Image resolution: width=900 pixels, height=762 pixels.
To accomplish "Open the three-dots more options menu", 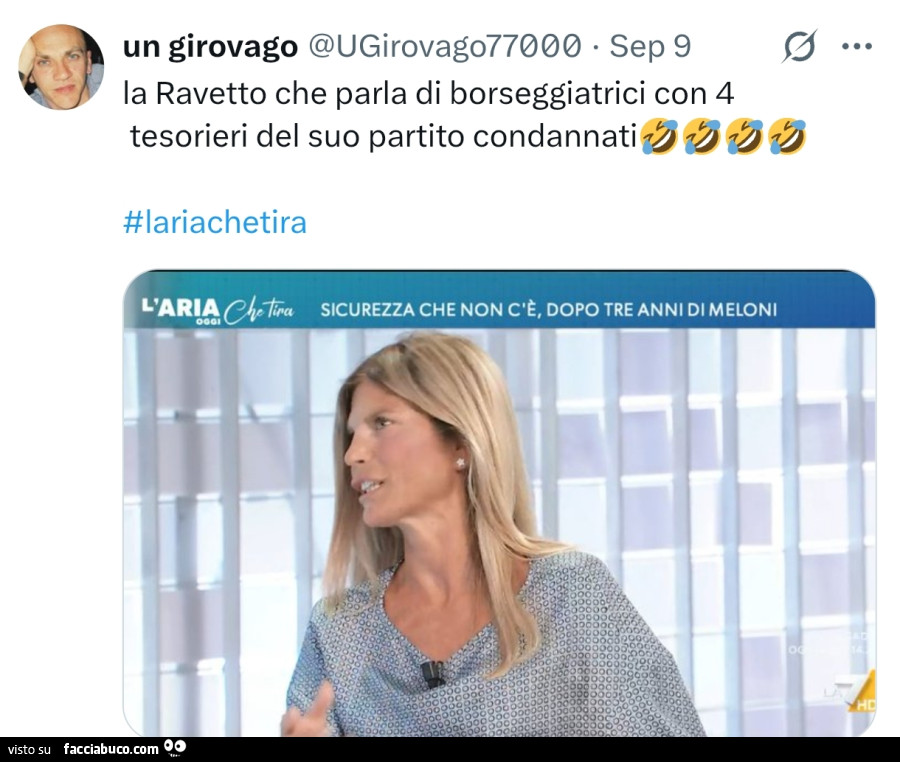I will click(856, 46).
